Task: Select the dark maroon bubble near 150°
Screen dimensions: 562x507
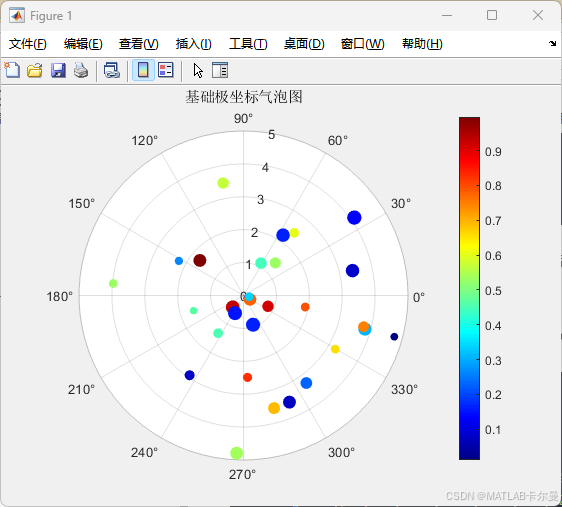Action: pyautogui.click(x=200, y=260)
